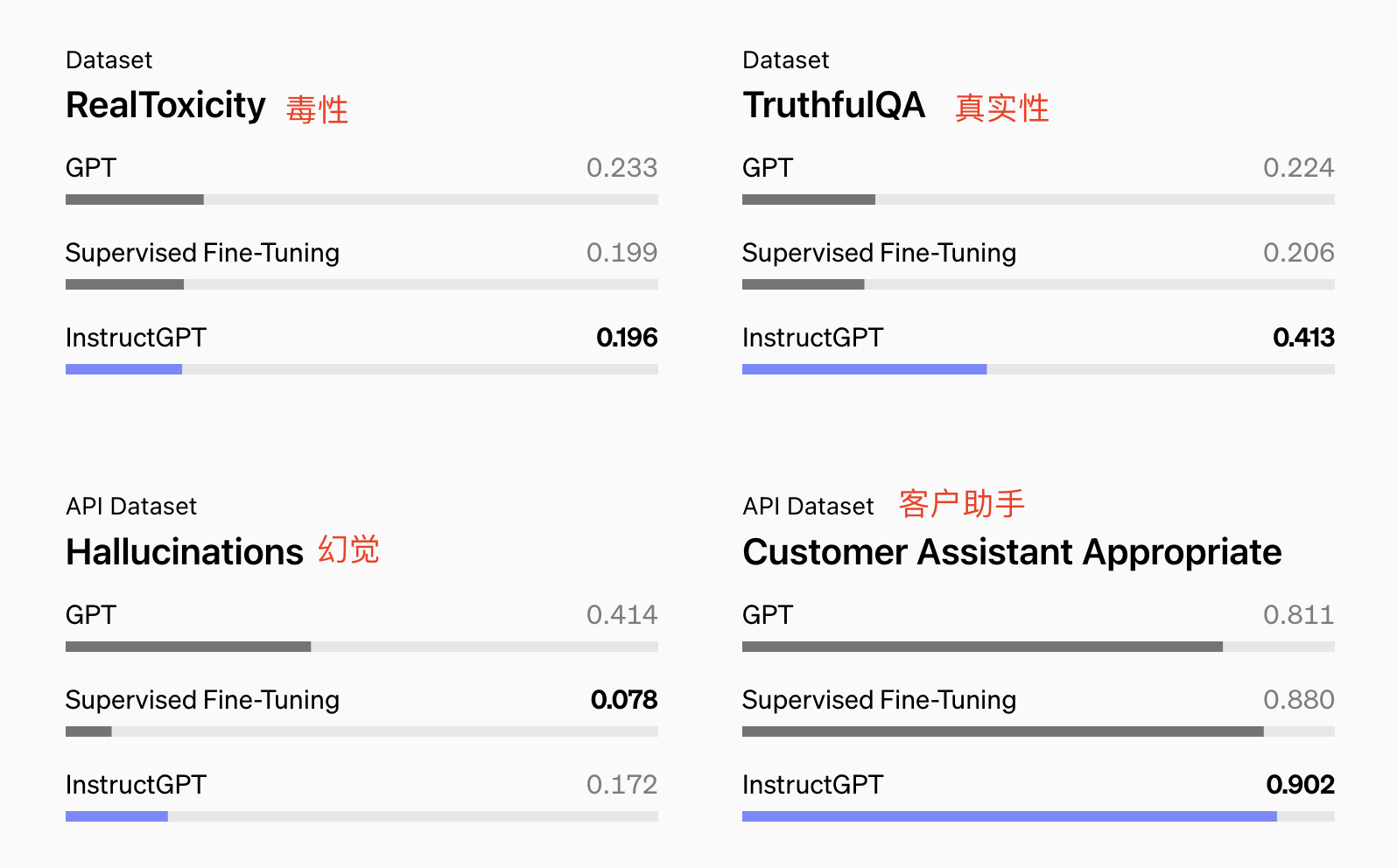Click the Supervised Fine-Tuning label under TruthfulQA

879,253
